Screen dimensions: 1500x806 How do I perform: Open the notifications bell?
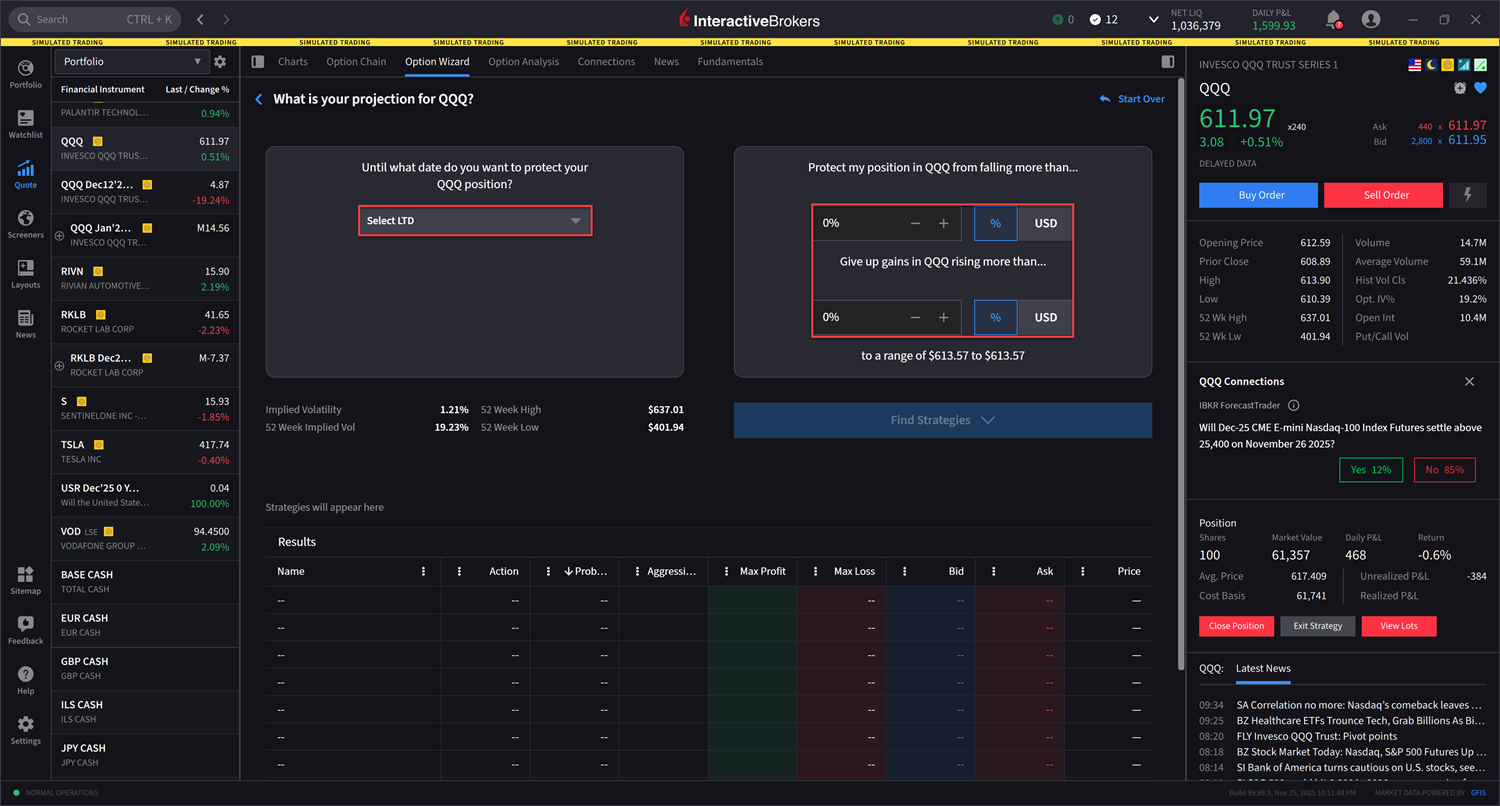tap(1333, 19)
